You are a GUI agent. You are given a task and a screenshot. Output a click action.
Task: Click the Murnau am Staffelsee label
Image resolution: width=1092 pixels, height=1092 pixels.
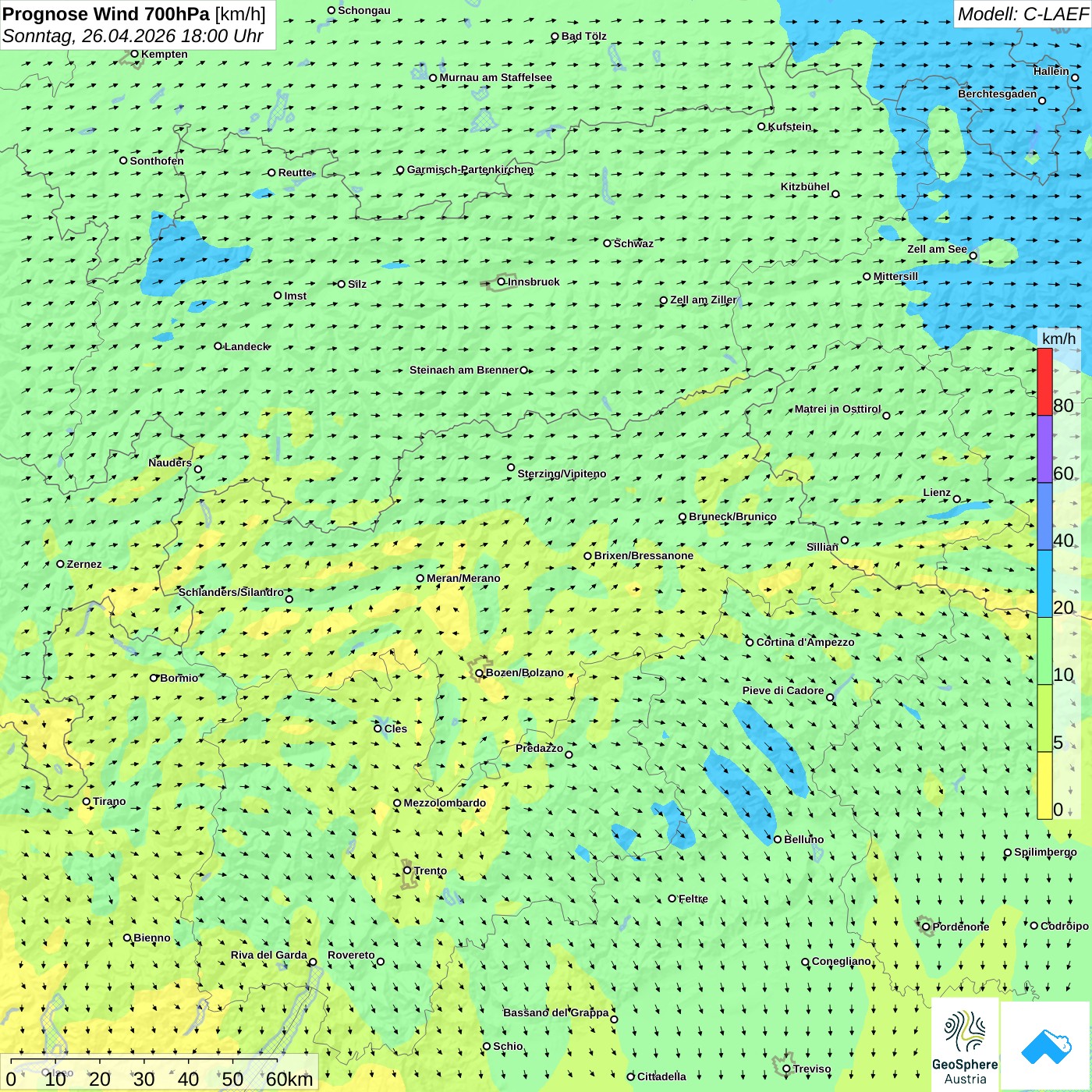pyautogui.click(x=496, y=77)
